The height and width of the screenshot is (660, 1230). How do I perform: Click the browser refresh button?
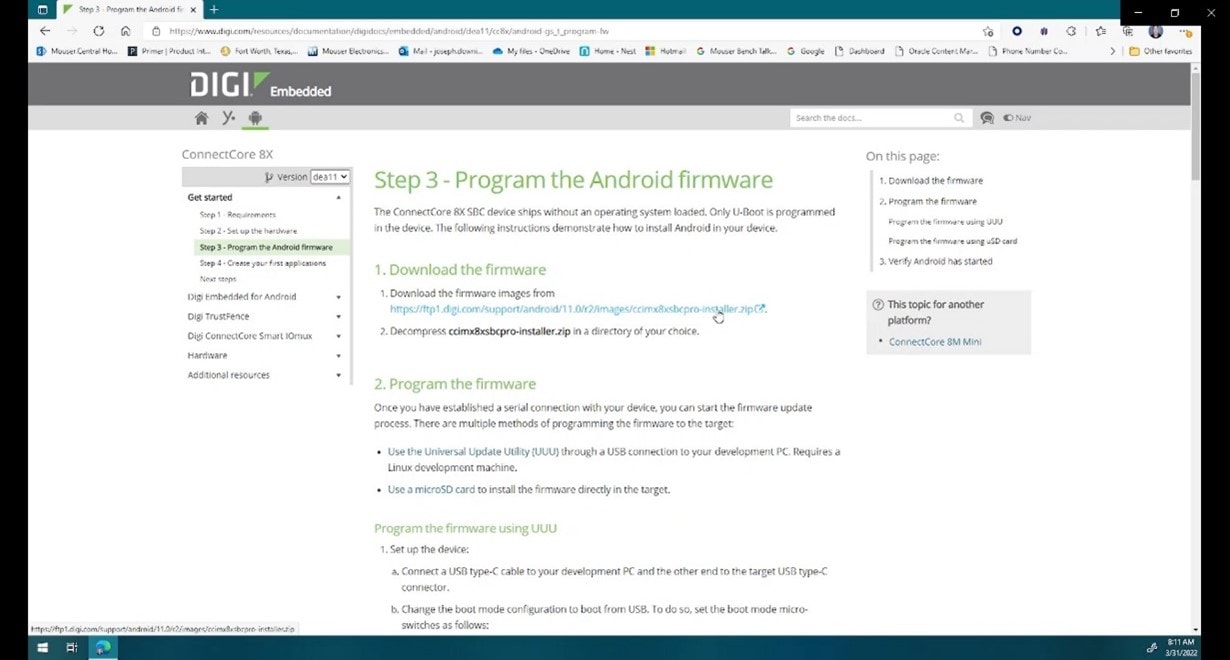pos(98,31)
